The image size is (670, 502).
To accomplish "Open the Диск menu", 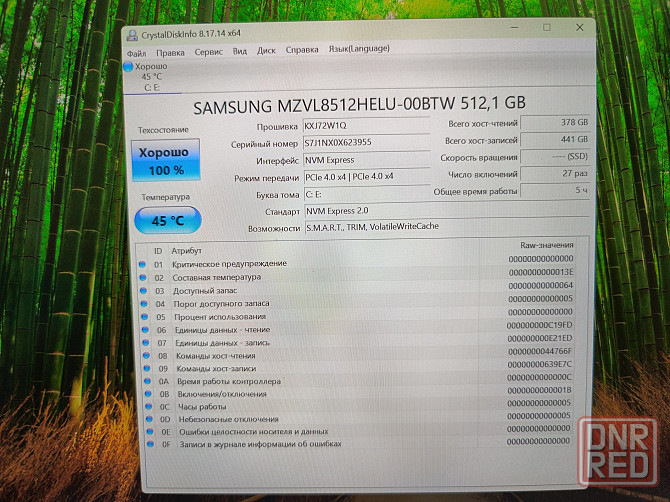I will coord(266,50).
